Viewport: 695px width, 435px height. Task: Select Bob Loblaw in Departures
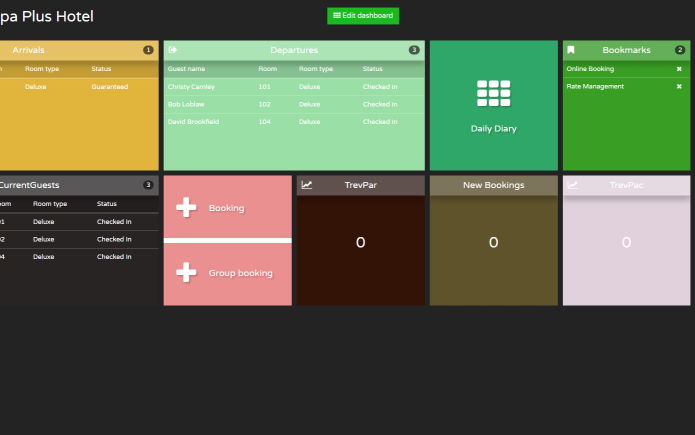click(186, 104)
